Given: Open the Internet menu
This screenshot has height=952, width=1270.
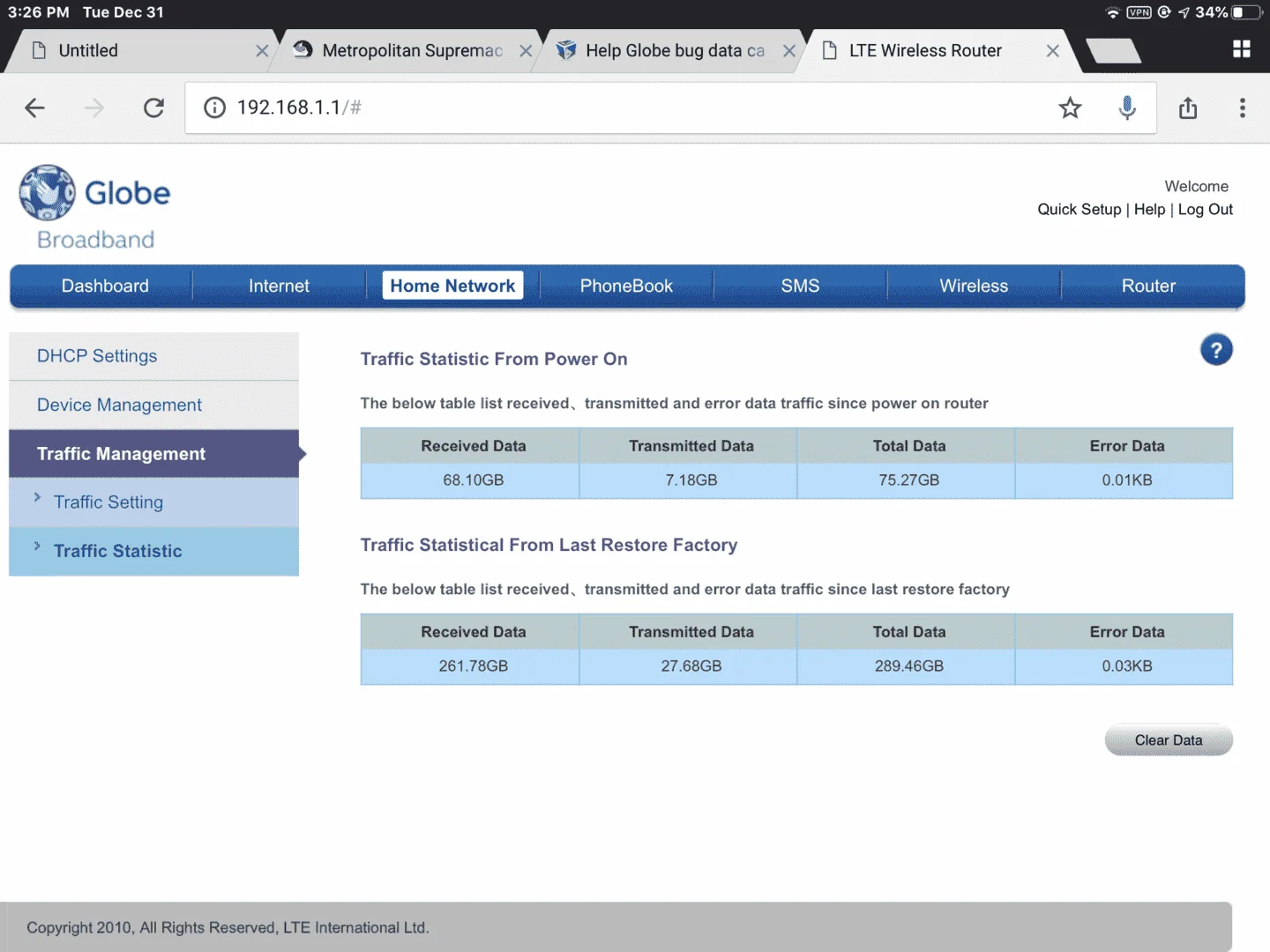Looking at the screenshot, I should click(x=279, y=286).
